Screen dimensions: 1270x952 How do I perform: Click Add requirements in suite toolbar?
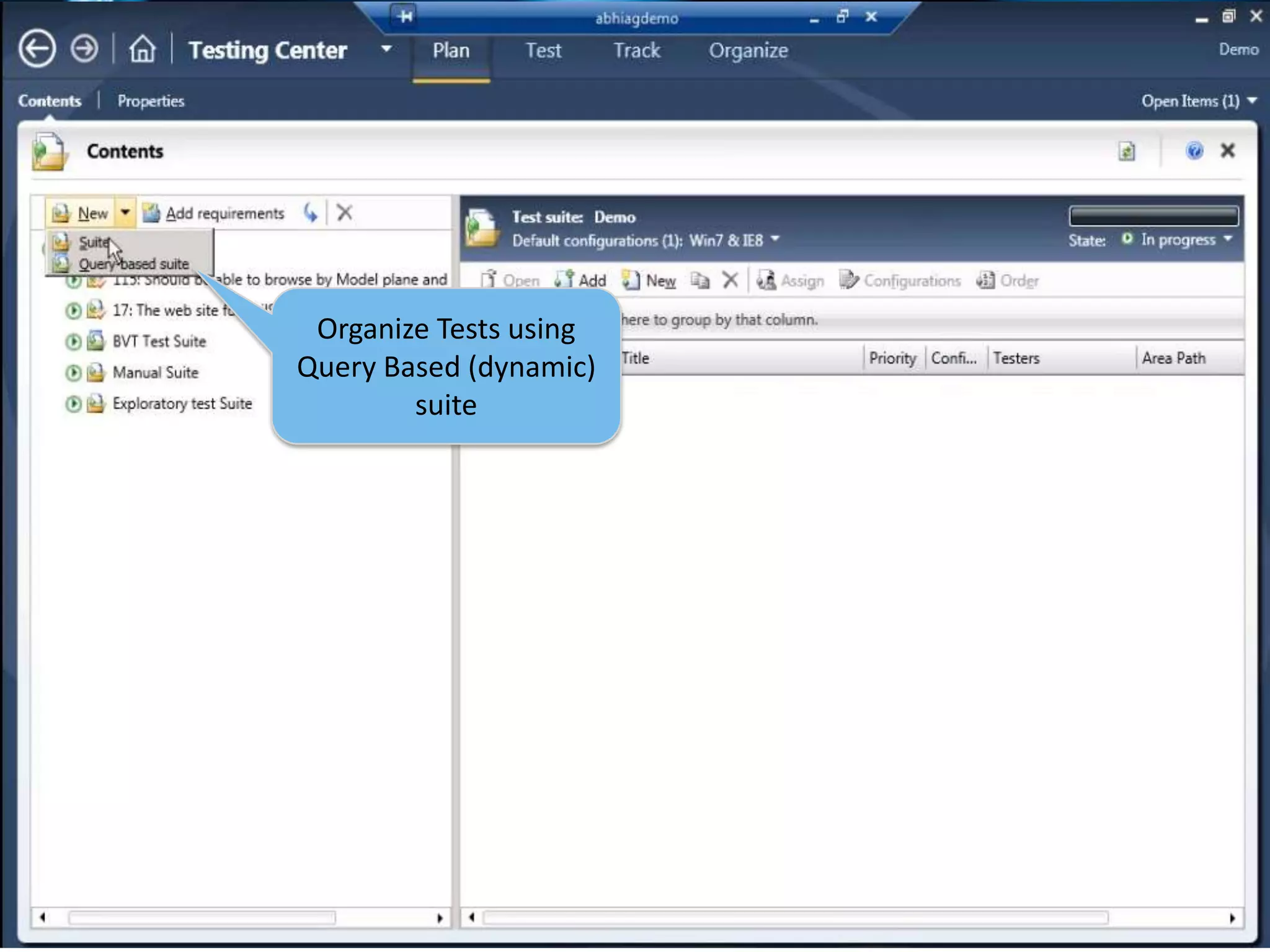click(x=213, y=213)
